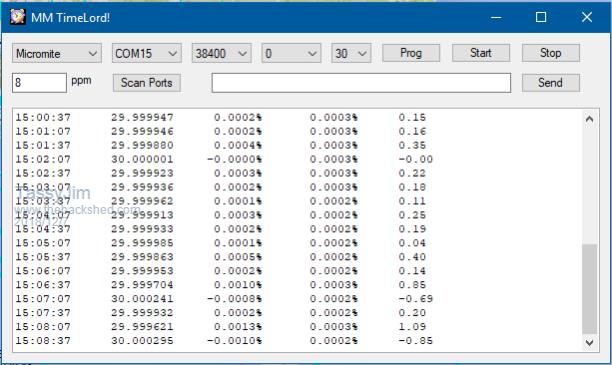Stop the timing measurement

click(551, 53)
